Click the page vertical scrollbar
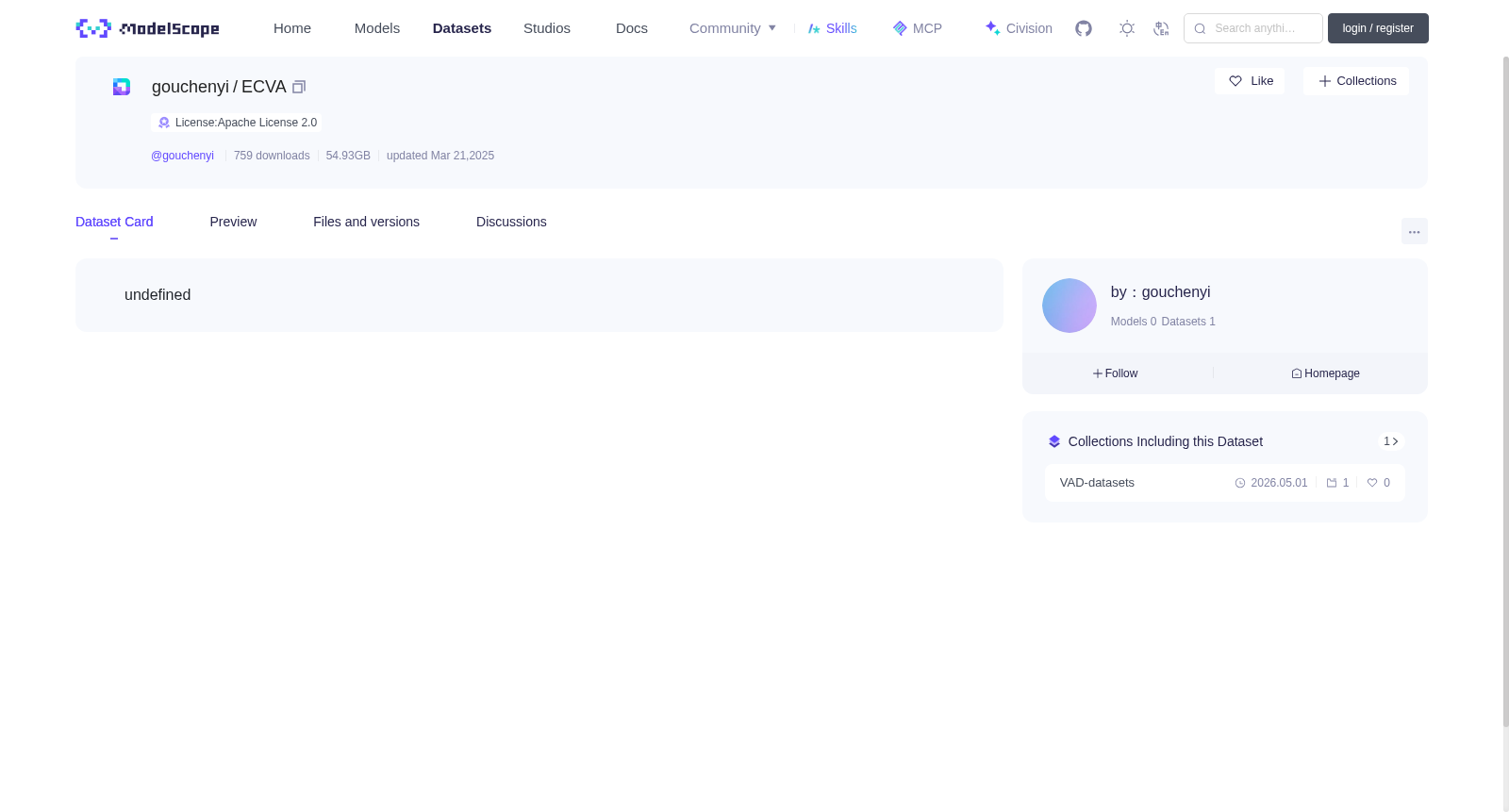 [1506, 391]
